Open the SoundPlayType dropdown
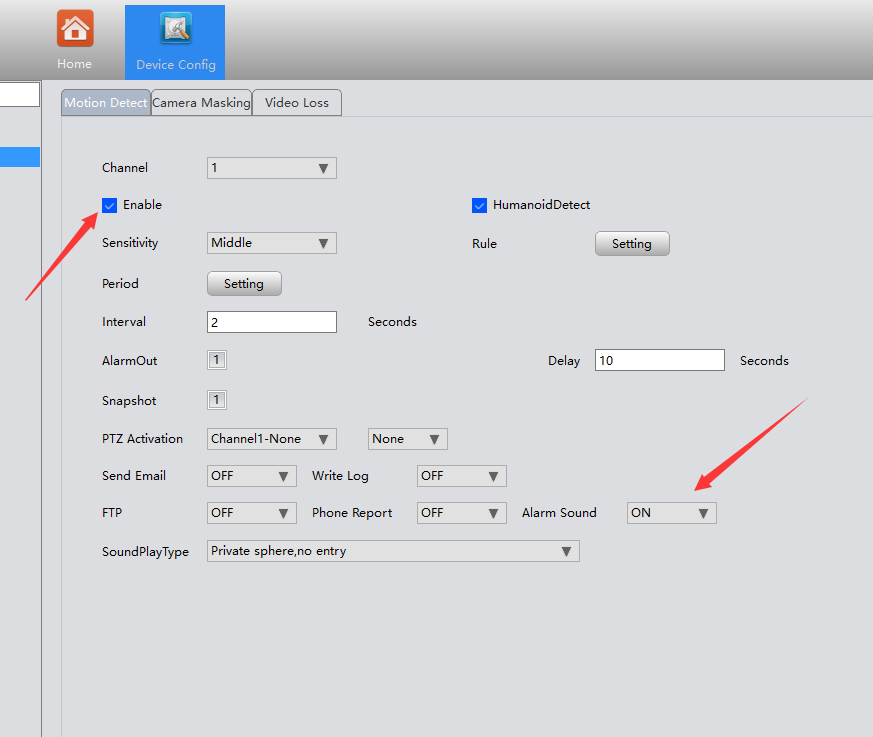The height and width of the screenshot is (737, 873). (393, 551)
